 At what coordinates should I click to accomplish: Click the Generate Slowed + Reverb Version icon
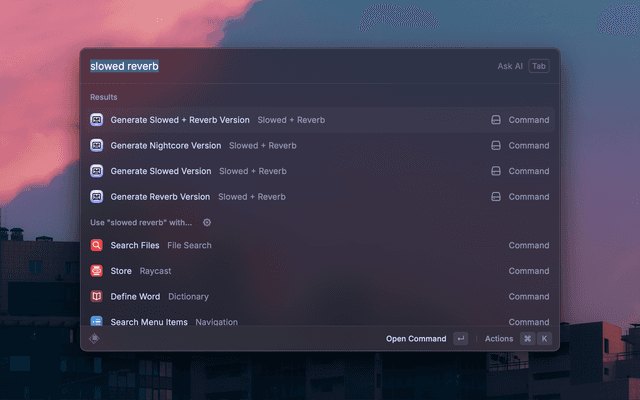97,120
